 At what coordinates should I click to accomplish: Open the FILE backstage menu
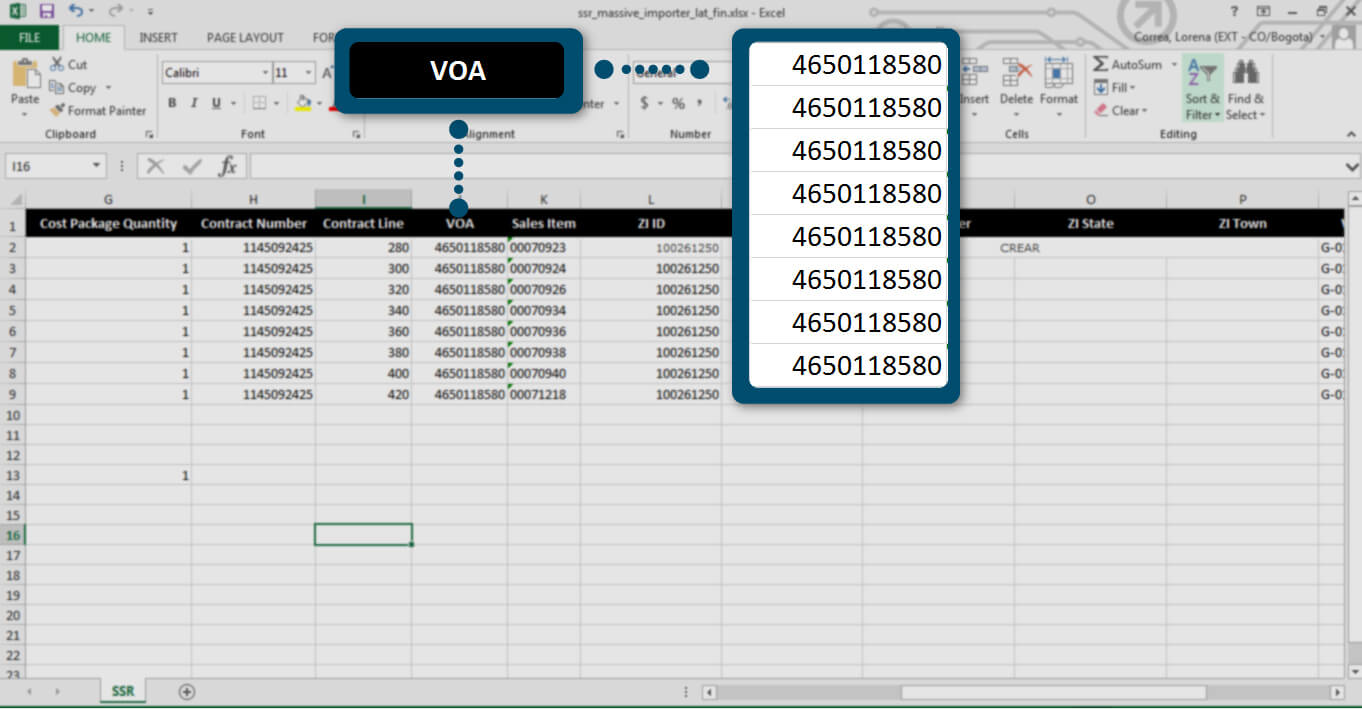[29, 38]
